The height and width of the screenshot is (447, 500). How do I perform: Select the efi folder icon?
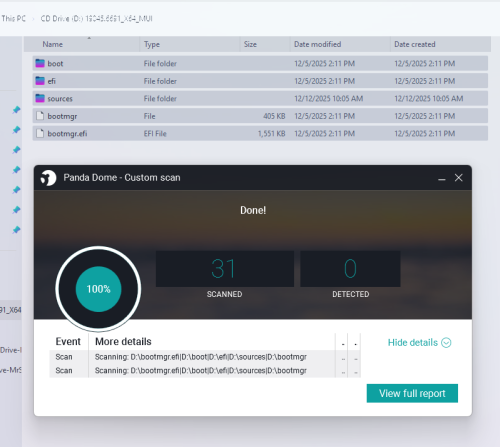(x=40, y=81)
